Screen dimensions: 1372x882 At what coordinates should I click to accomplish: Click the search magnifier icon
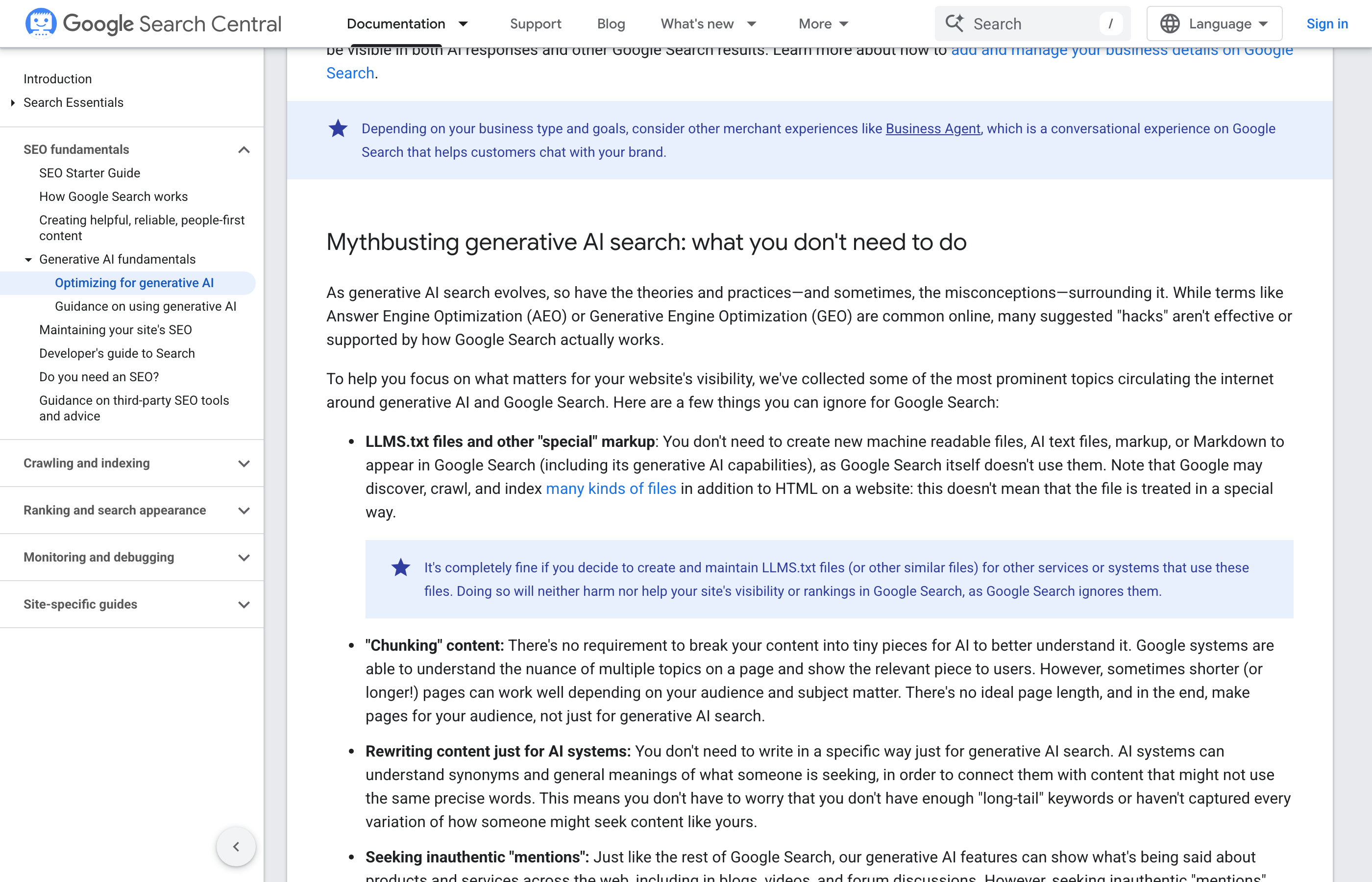954,24
